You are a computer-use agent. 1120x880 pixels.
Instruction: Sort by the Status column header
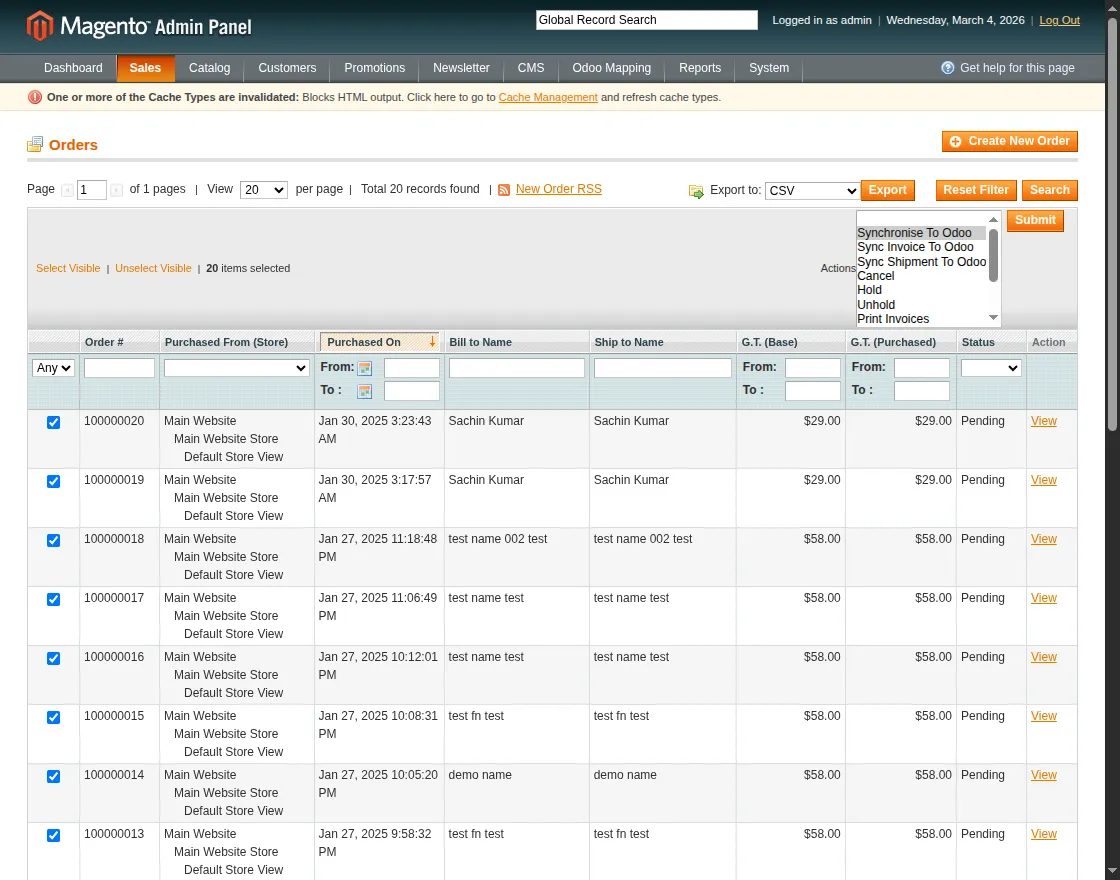(978, 342)
